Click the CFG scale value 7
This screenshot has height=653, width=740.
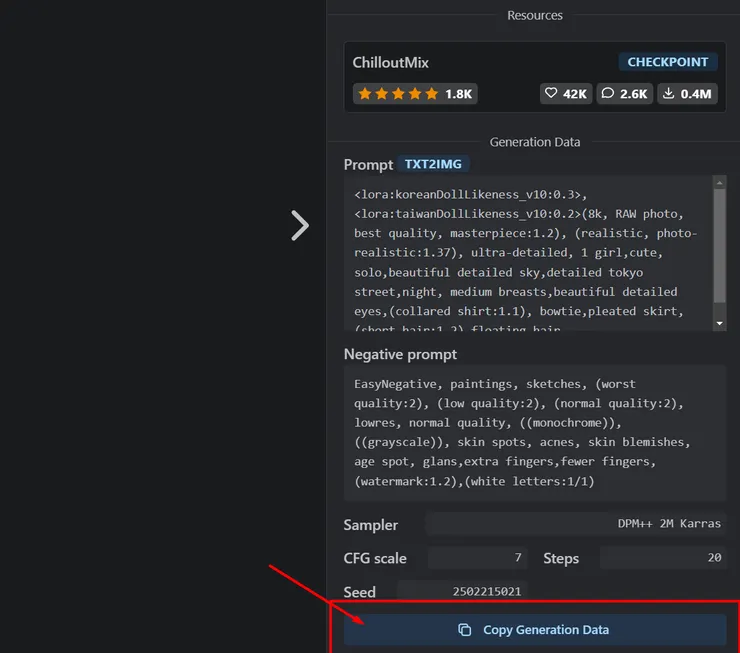477,558
